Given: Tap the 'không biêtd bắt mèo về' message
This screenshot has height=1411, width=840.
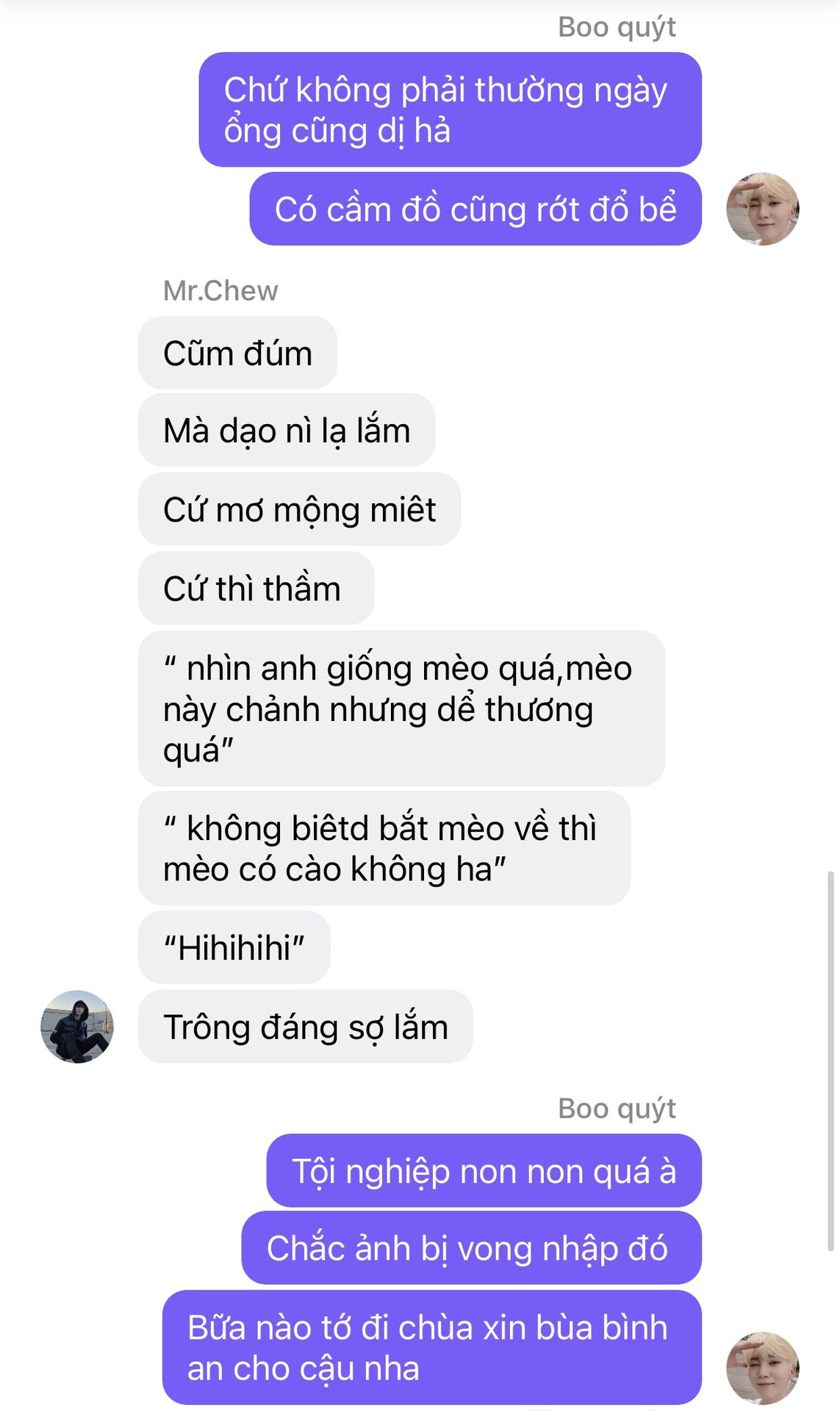Looking at the screenshot, I should click(384, 848).
